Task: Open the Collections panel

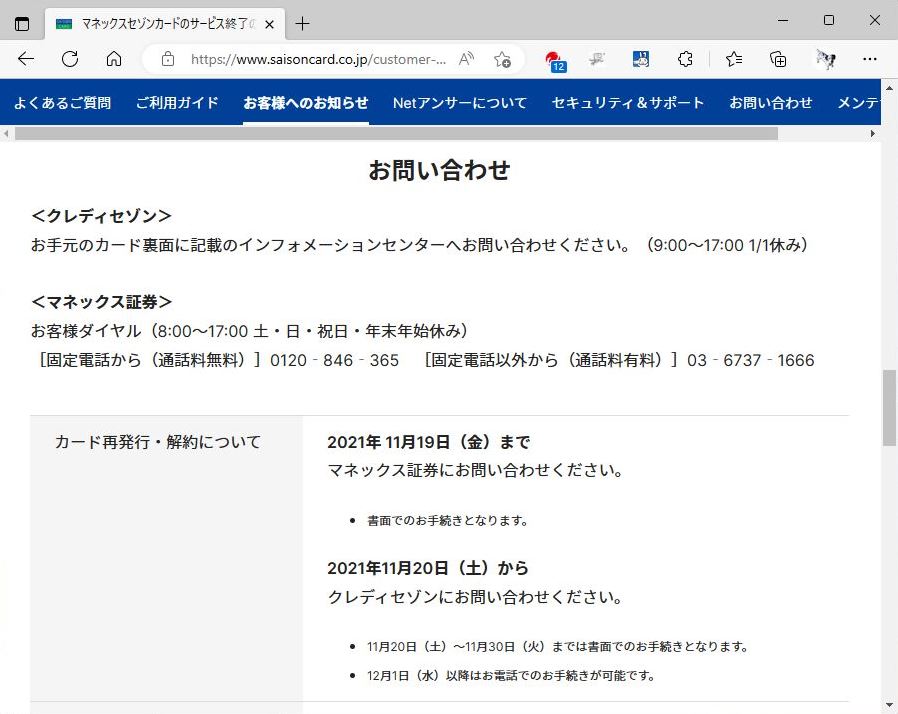Action: [x=778, y=59]
